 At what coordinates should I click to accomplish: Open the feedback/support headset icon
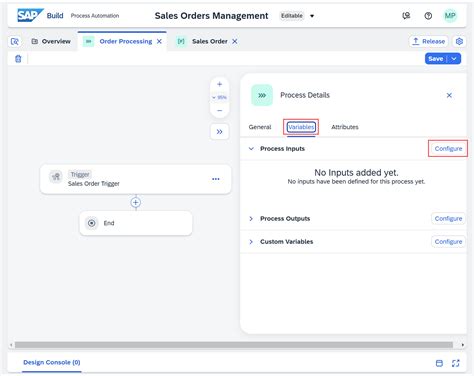coord(406,16)
